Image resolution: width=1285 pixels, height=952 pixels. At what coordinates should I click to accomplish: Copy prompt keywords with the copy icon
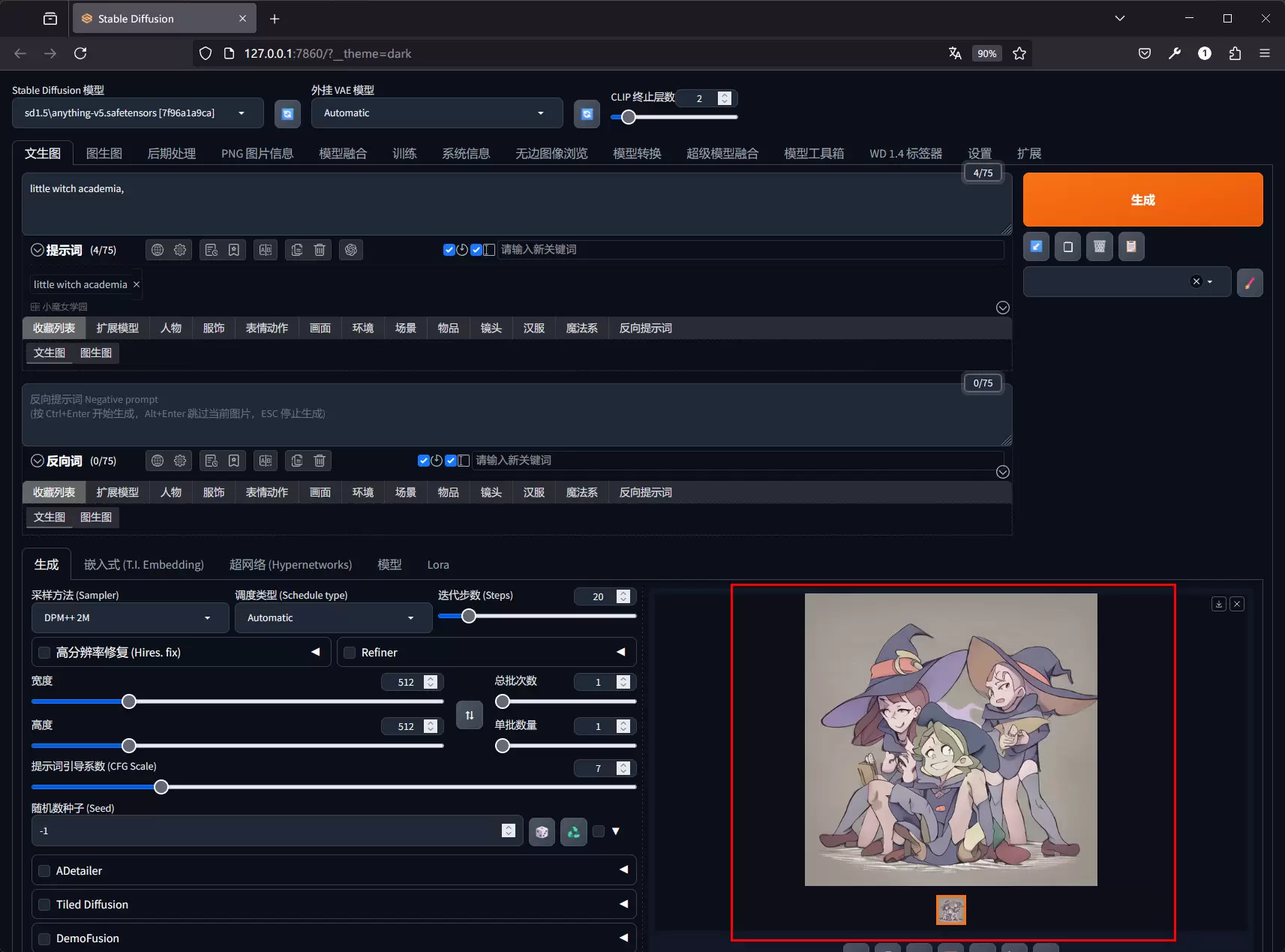(x=297, y=250)
